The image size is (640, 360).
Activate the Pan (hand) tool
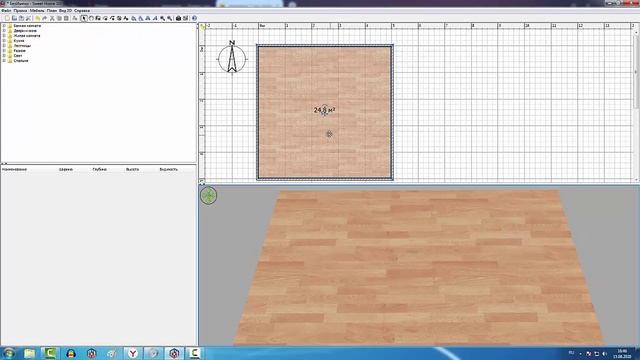[91, 18]
